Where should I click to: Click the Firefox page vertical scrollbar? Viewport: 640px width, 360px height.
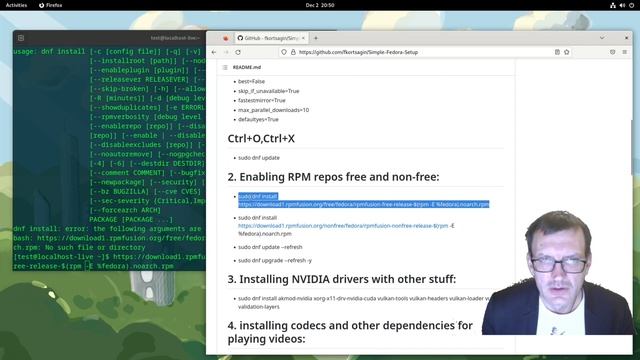[x=631, y=147]
